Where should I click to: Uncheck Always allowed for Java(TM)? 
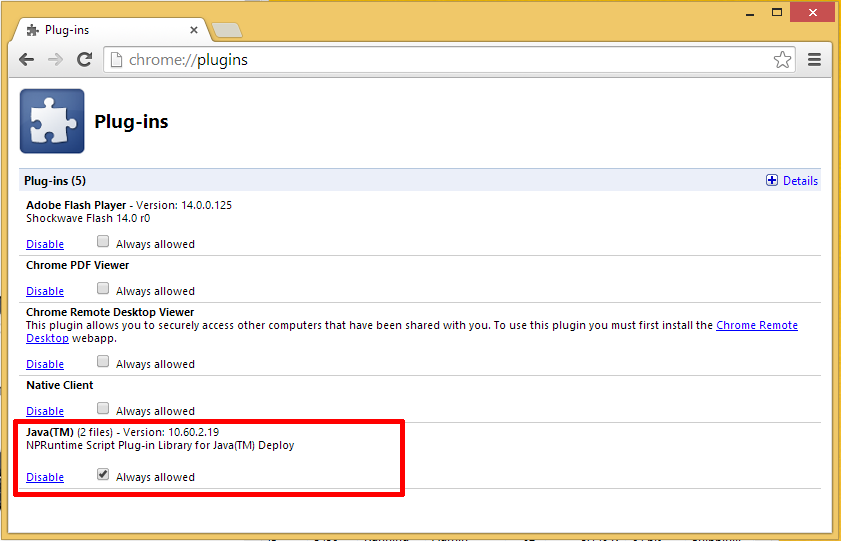coord(103,475)
